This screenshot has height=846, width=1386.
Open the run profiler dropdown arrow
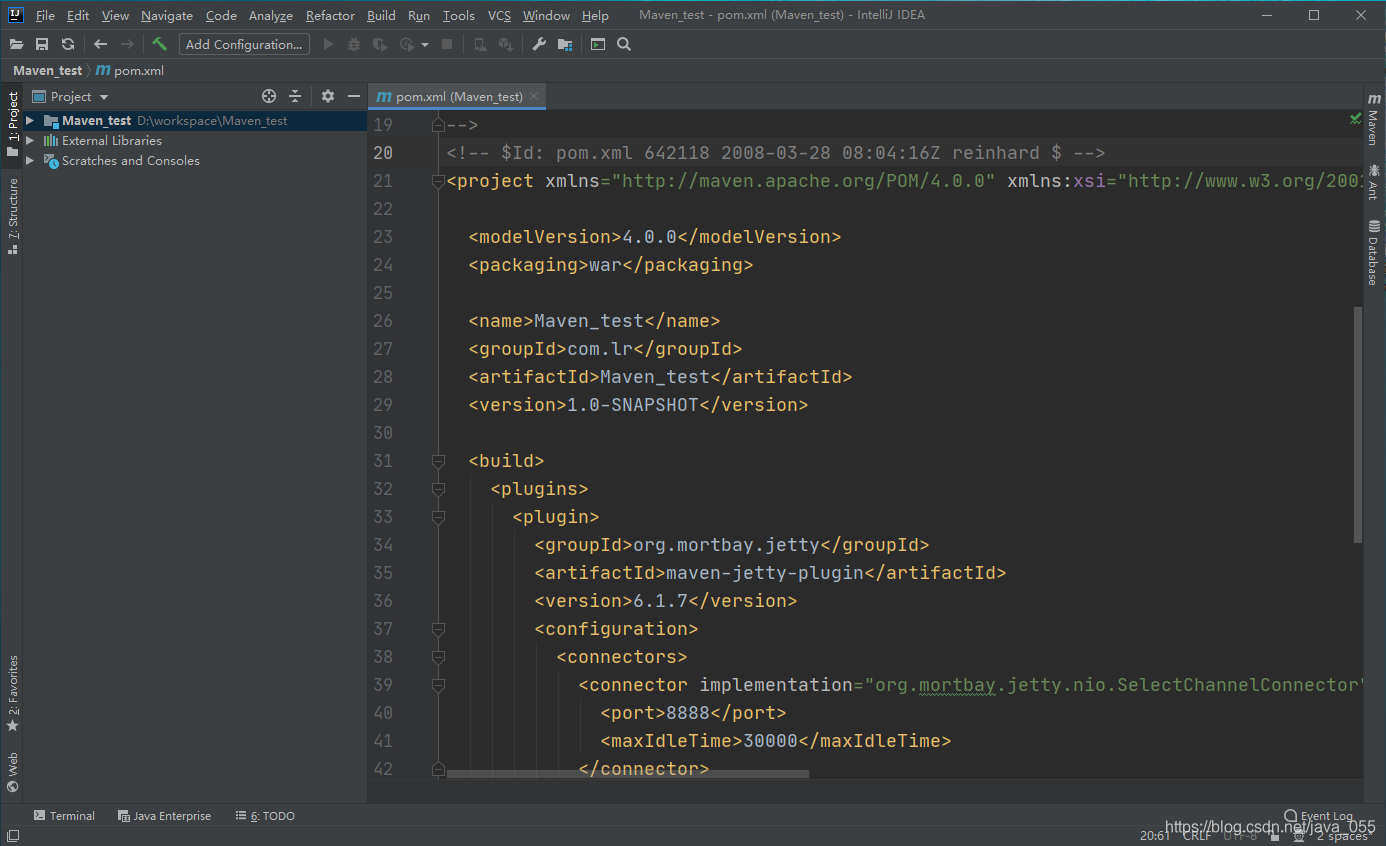(425, 44)
